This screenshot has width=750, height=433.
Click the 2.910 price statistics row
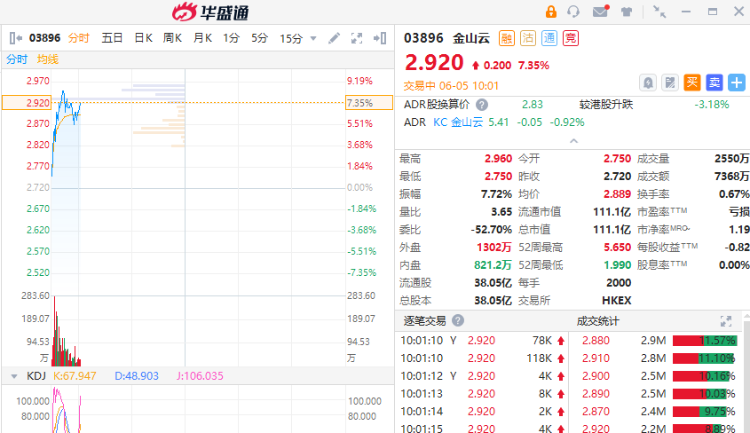pos(658,358)
